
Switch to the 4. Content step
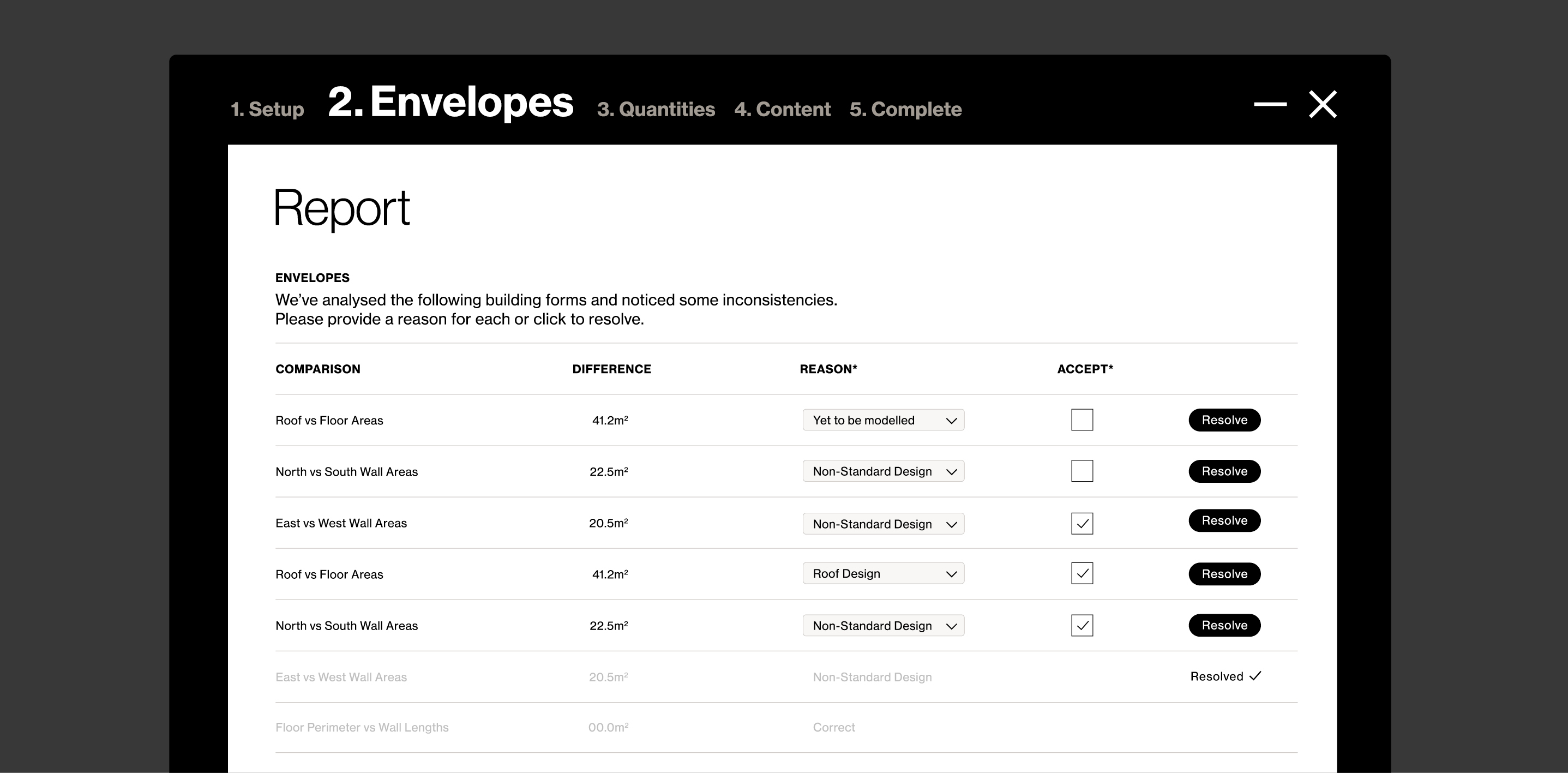[782, 110]
